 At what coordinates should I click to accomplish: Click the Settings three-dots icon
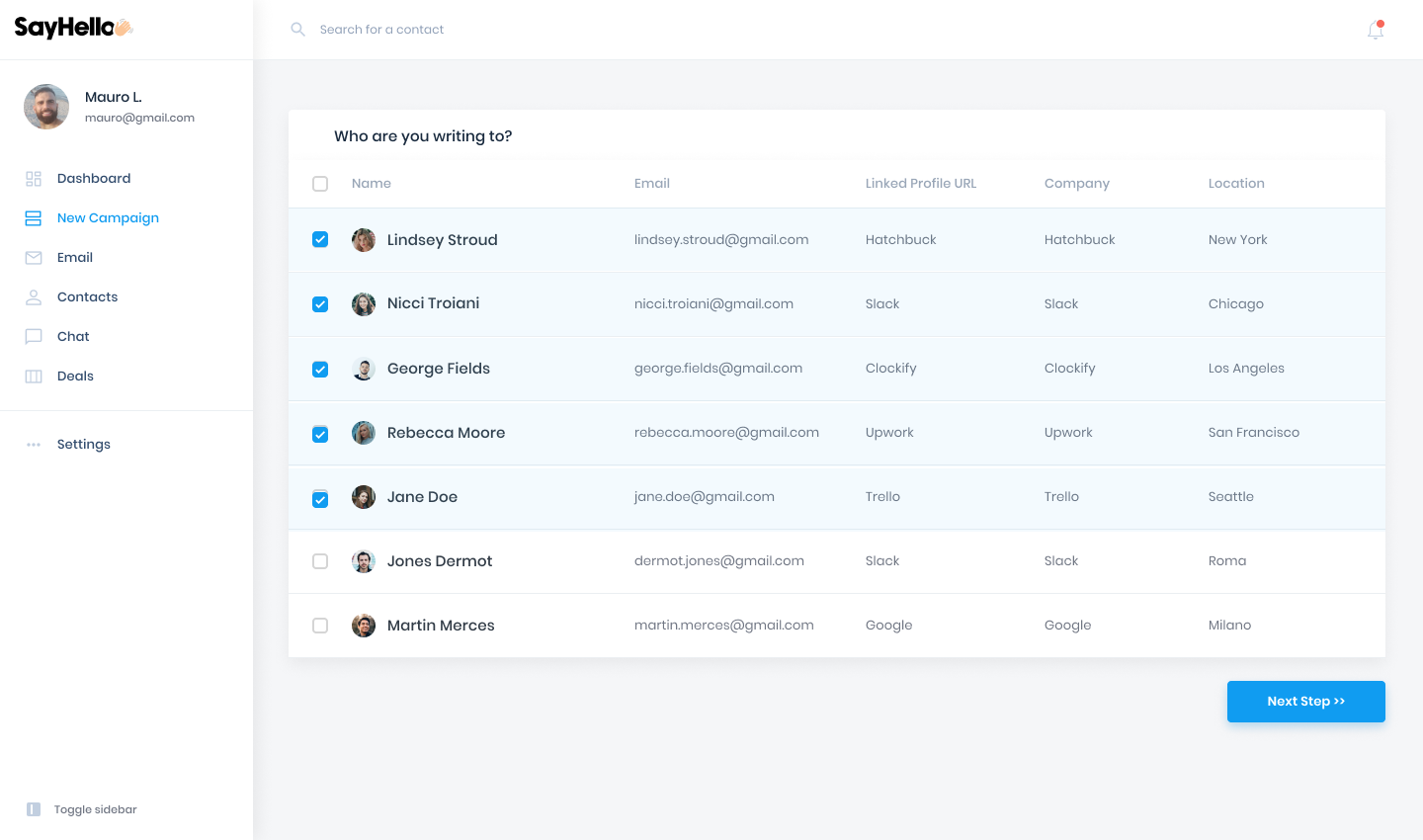pyautogui.click(x=34, y=445)
